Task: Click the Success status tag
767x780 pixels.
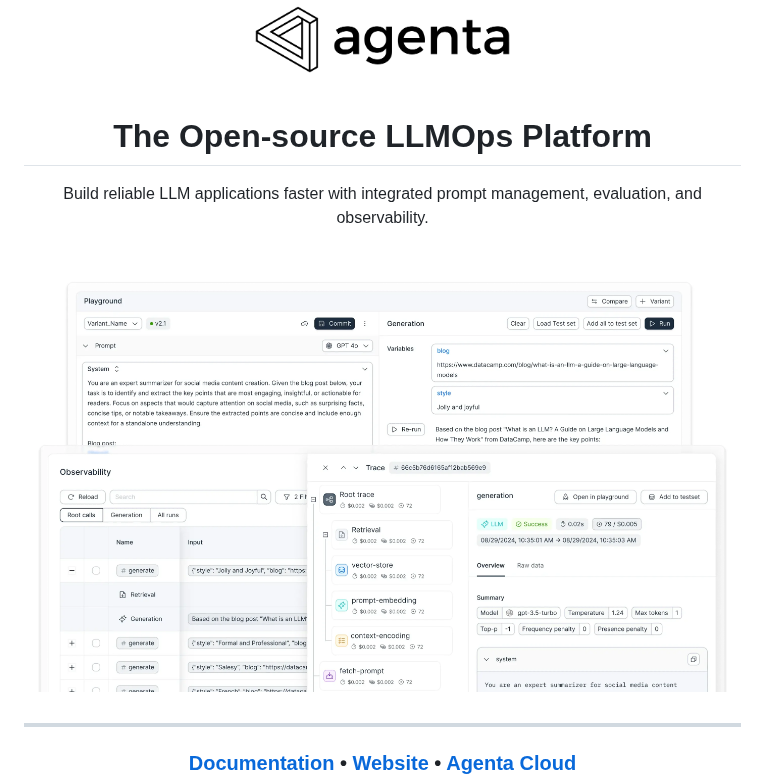Action: [531, 524]
